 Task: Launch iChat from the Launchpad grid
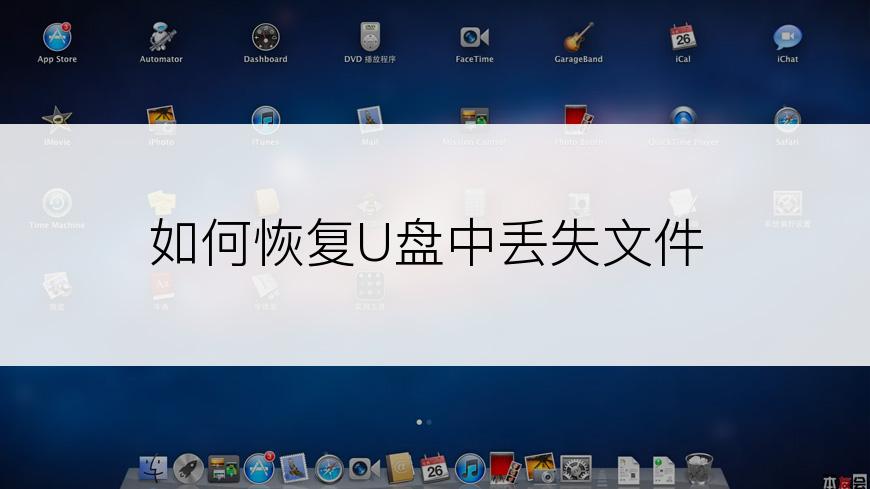point(787,37)
